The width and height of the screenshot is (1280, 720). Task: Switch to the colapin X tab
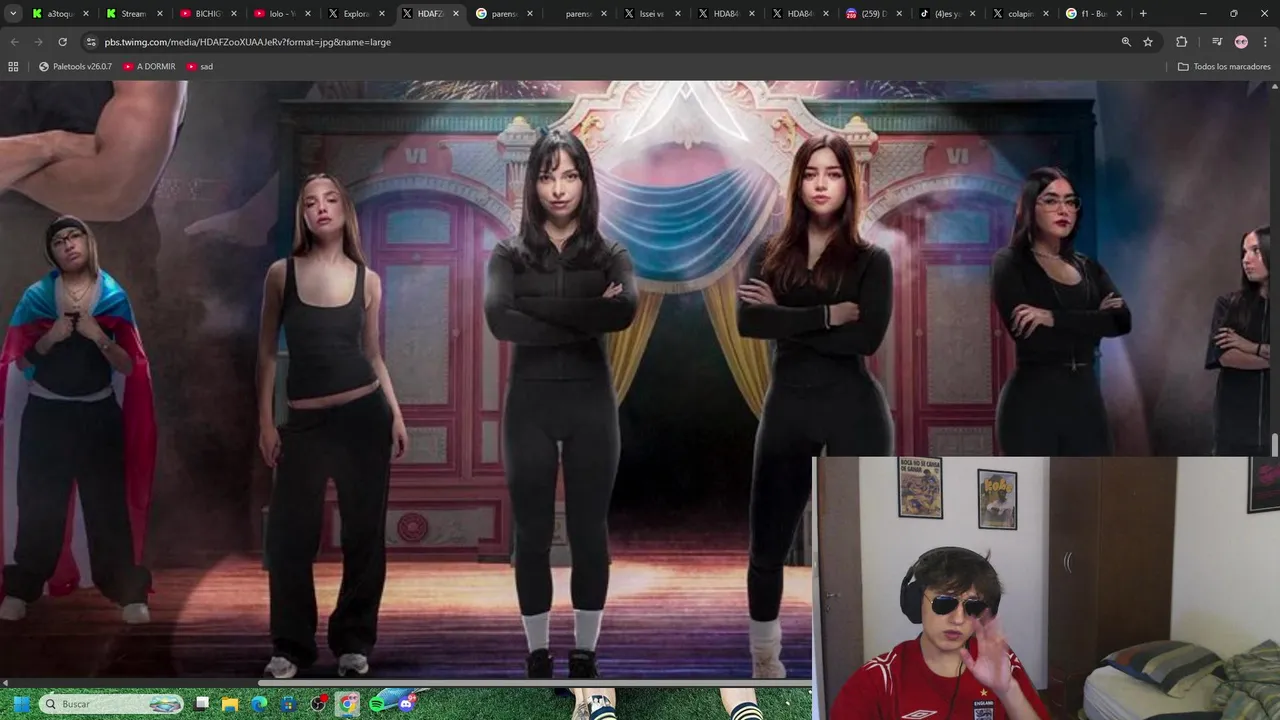(1020, 14)
